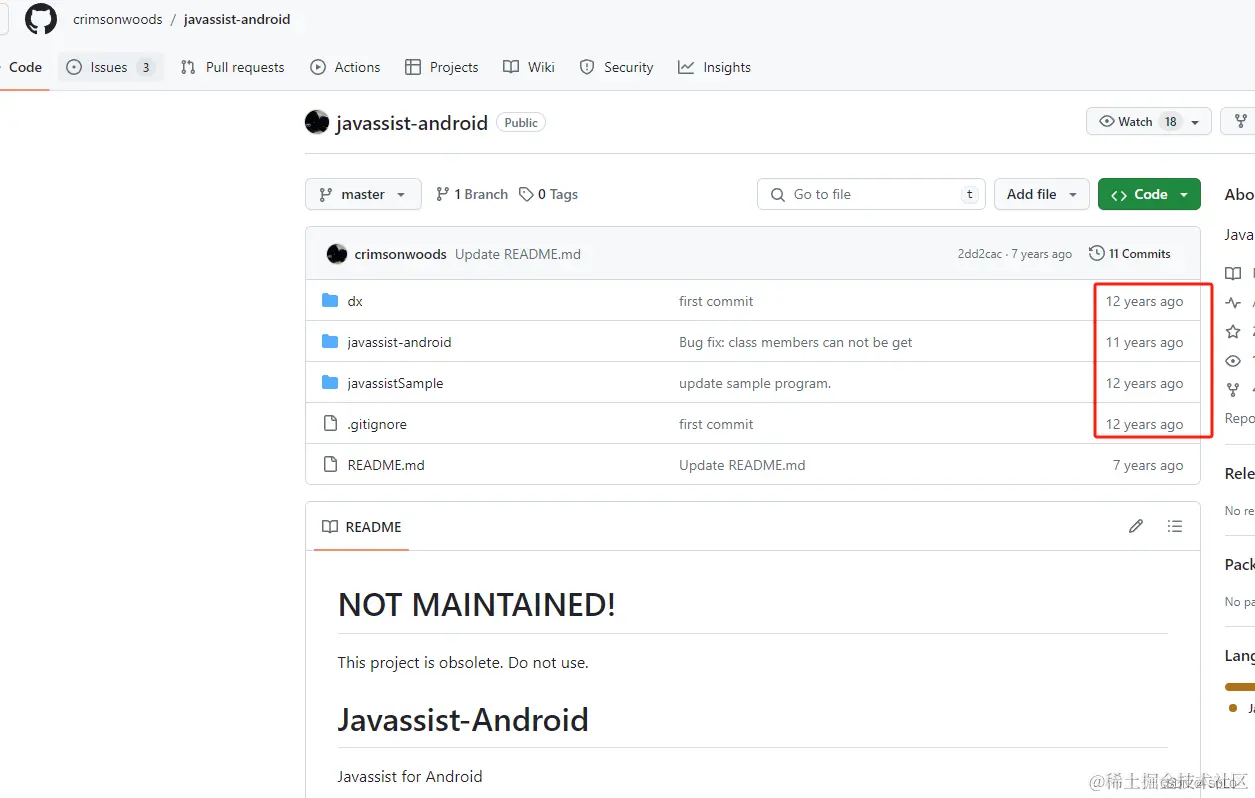Click the 7 years ago timestamp of README.md

coord(1148,465)
